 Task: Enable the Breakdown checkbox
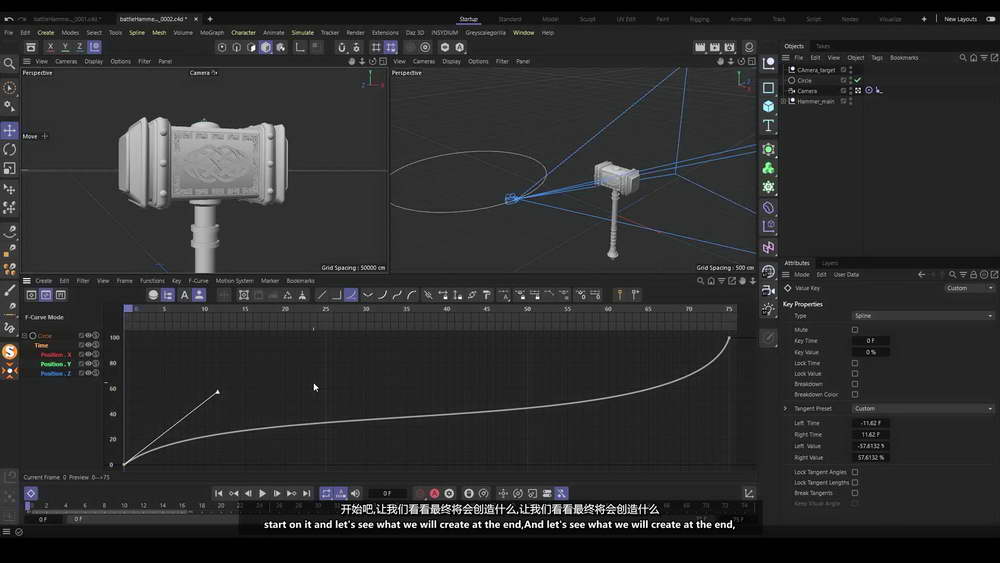[855, 384]
